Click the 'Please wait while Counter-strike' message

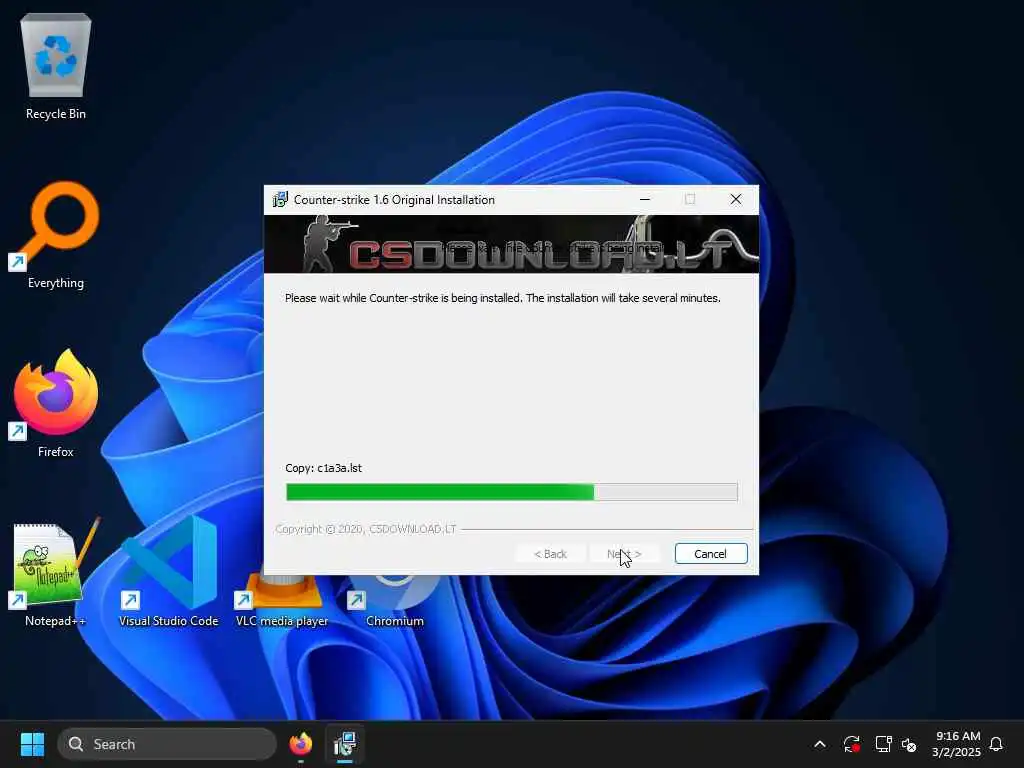click(x=502, y=298)
